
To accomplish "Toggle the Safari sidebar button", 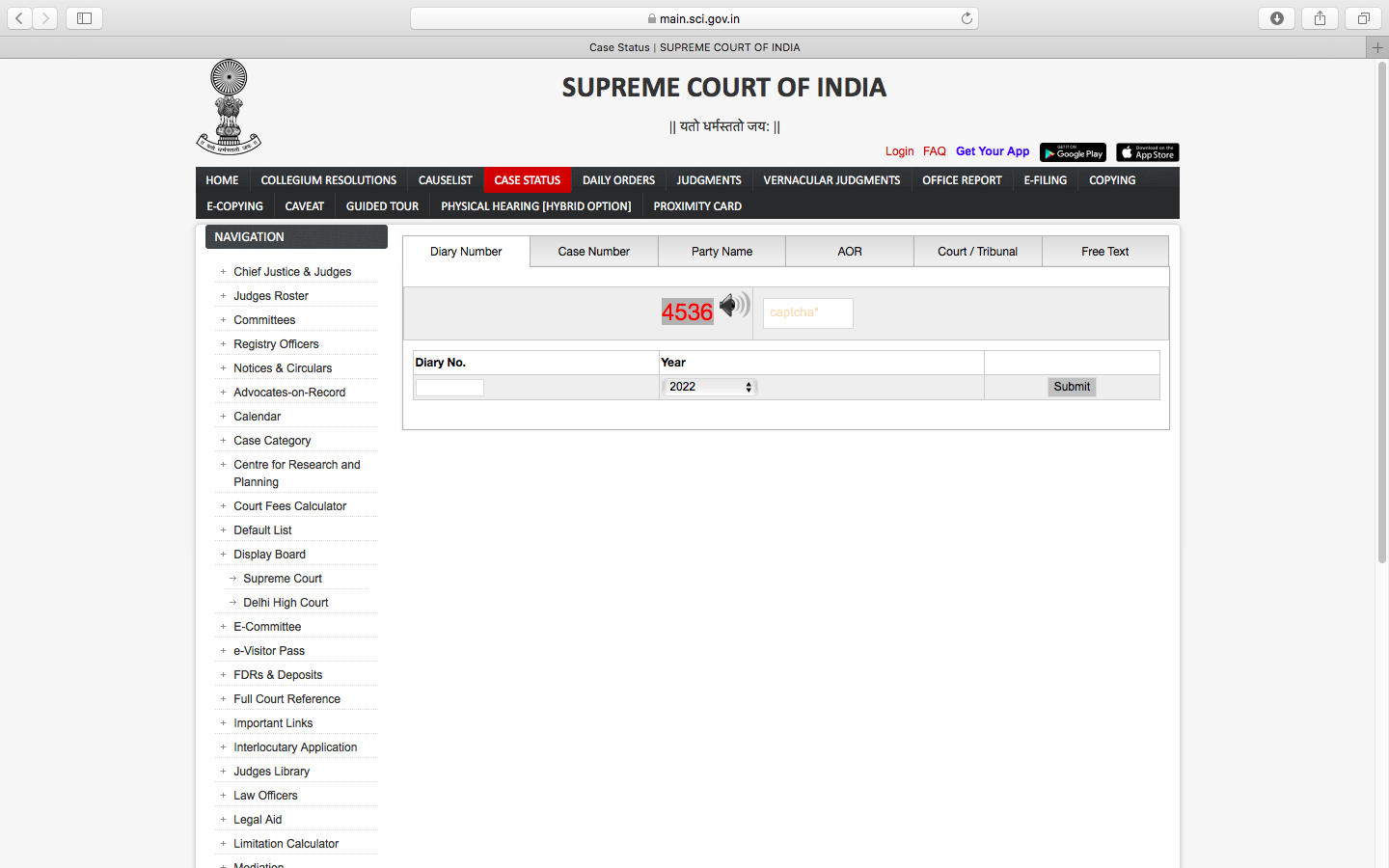I will [x=84, y=18].
